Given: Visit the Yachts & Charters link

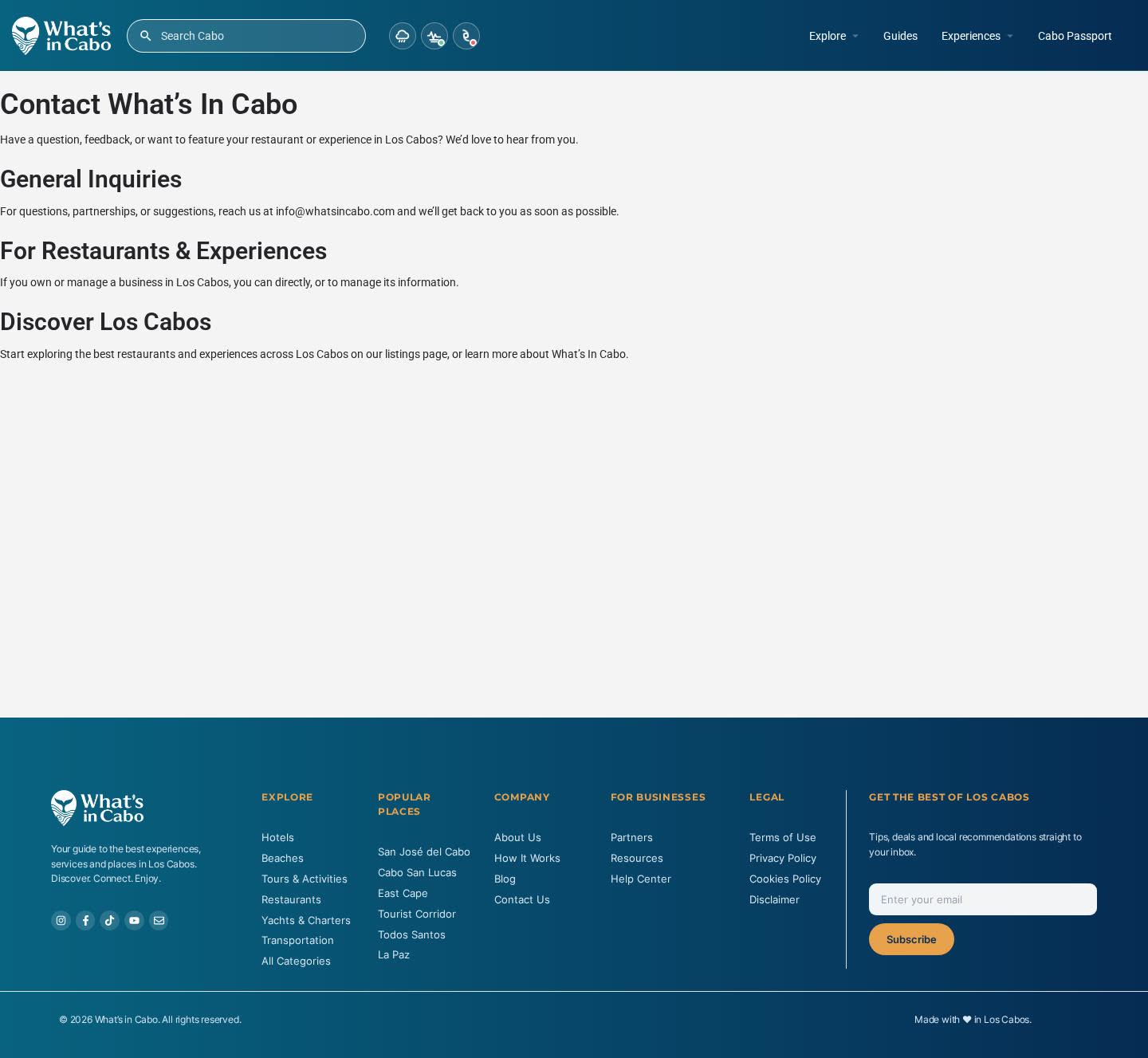Looking at the screenshot, I should (306, 920).
